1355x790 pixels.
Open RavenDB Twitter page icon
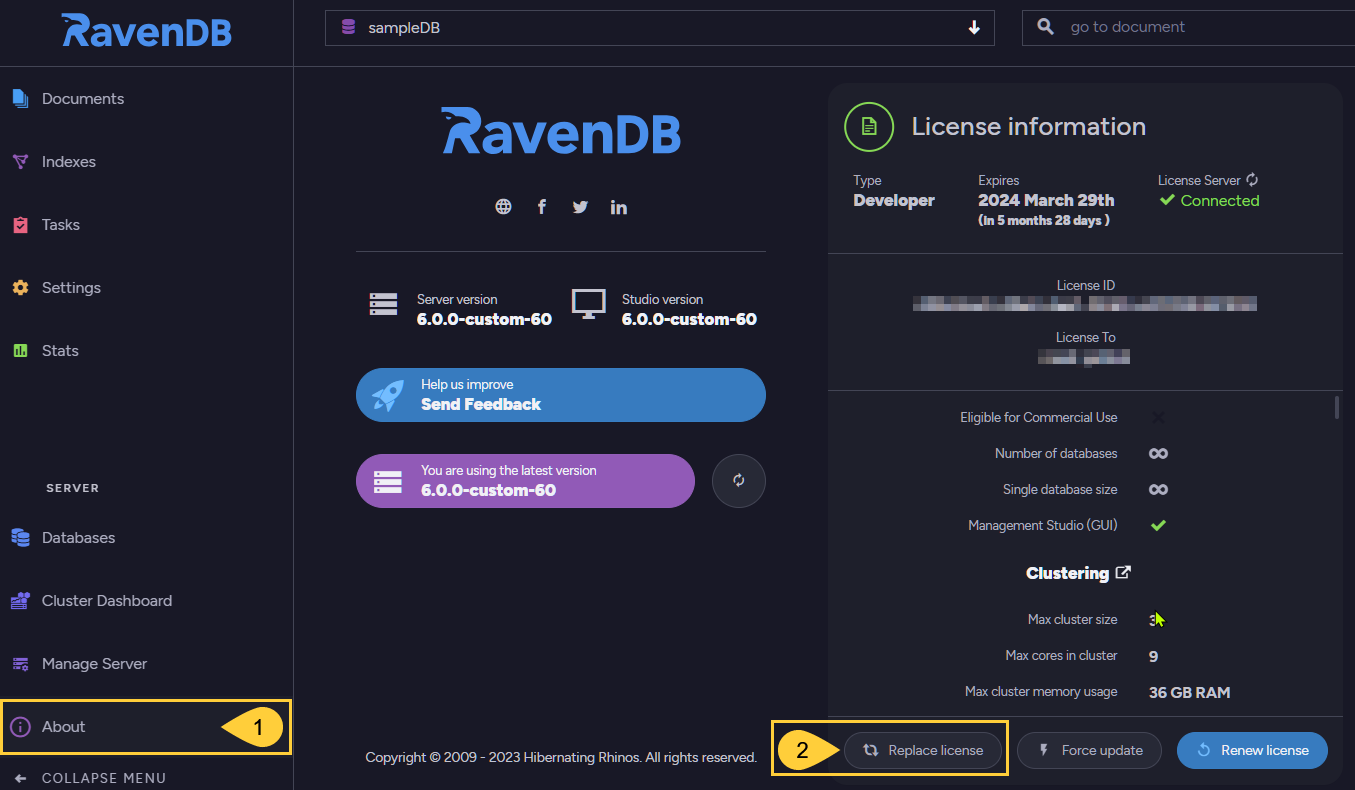coord(580,207)
